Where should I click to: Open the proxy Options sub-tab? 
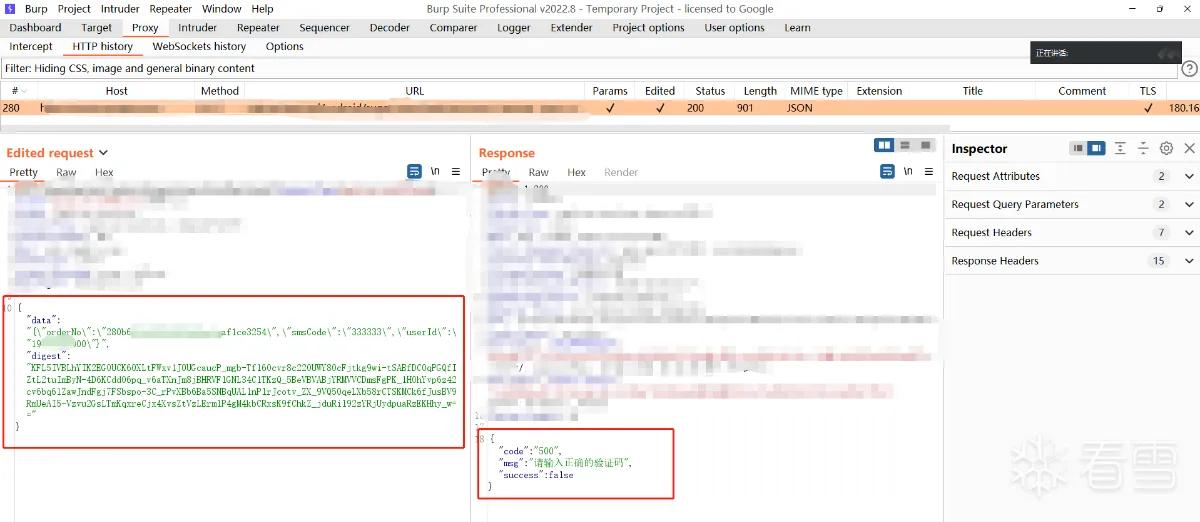pyautogui.click(x=285, y=47)
